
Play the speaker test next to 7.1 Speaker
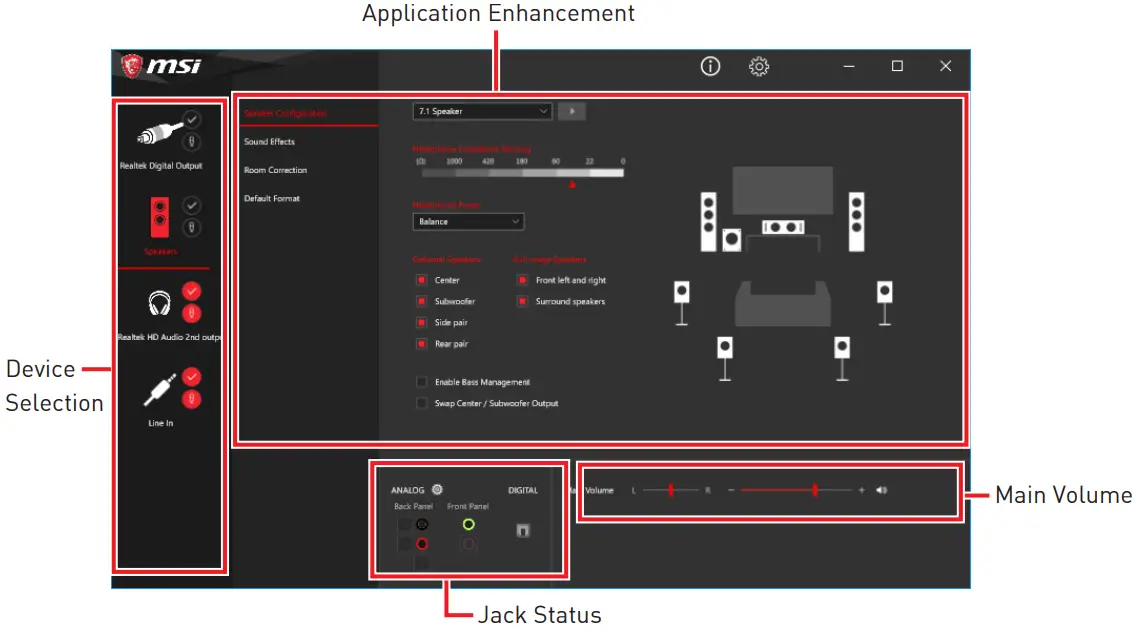(572, 111)
